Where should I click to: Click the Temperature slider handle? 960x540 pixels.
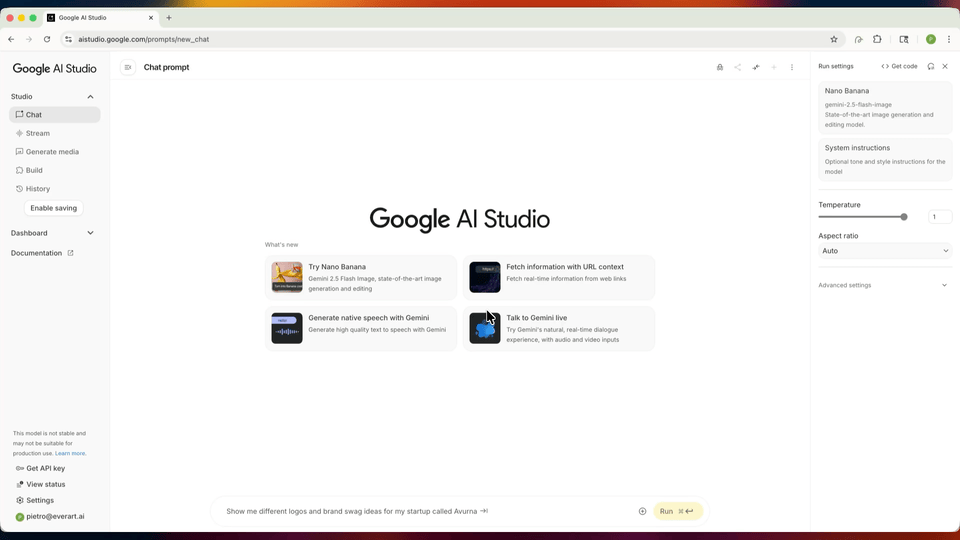click(904, 217)
